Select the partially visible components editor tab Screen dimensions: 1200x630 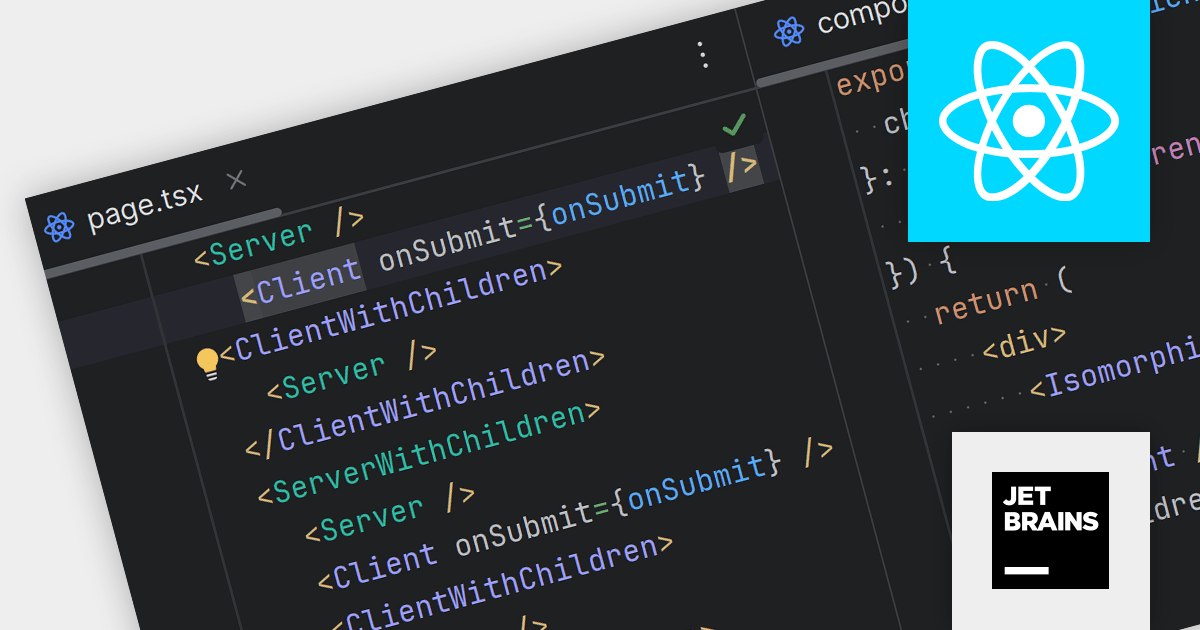click(855, 22)
